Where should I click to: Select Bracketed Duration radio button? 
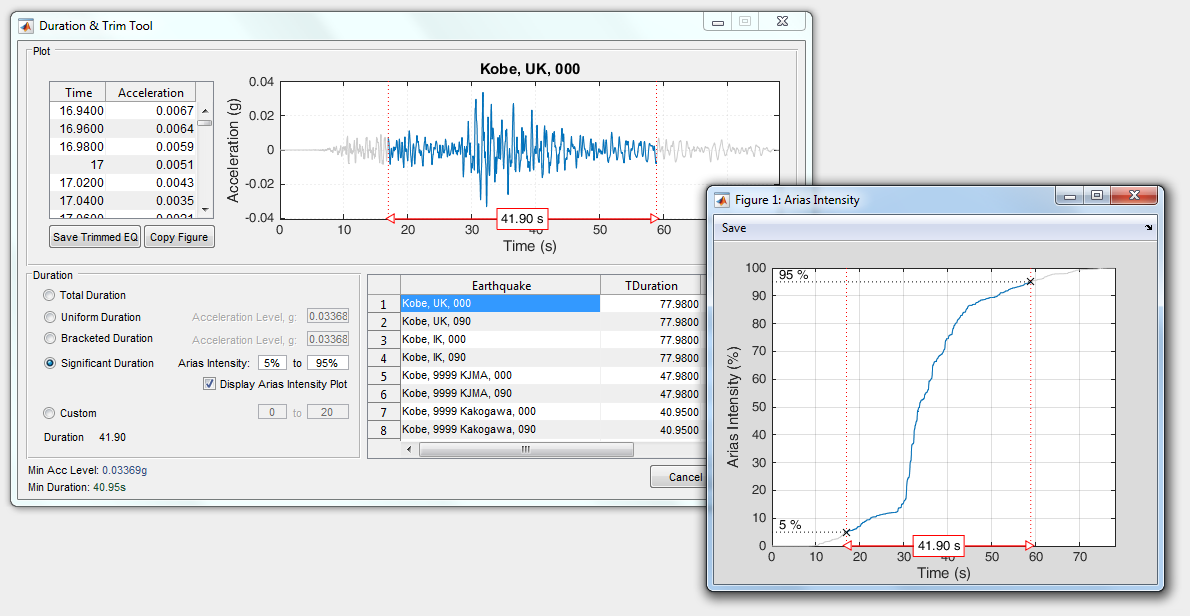pos(50,339)
